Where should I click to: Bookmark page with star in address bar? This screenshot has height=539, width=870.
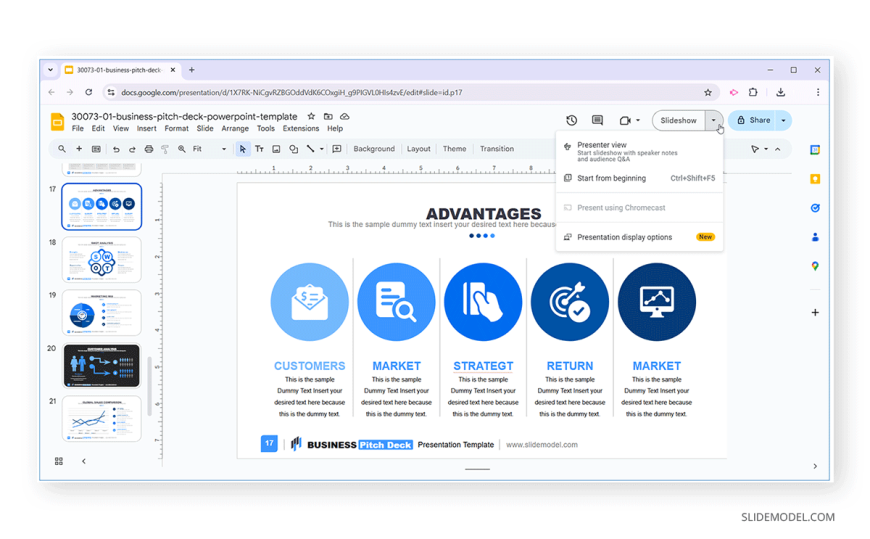click(x=708, y=93)
